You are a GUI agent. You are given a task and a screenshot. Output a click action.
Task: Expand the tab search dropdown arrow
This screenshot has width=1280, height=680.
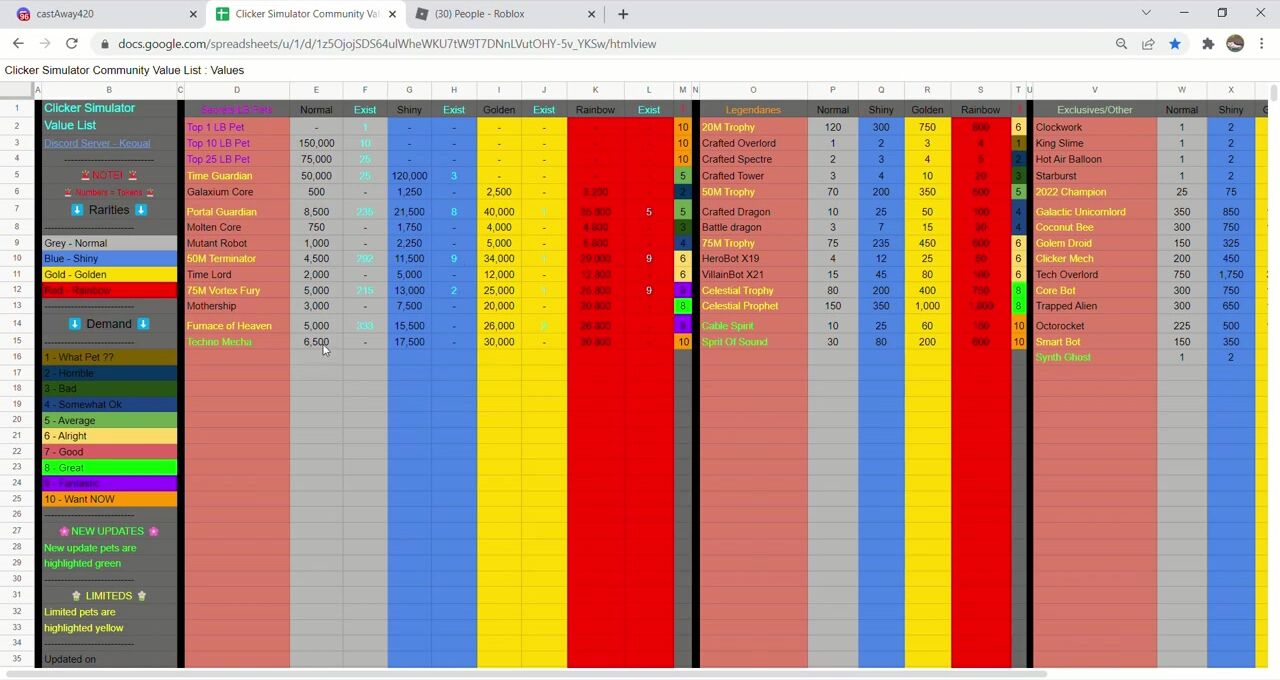click(1146, 13)
